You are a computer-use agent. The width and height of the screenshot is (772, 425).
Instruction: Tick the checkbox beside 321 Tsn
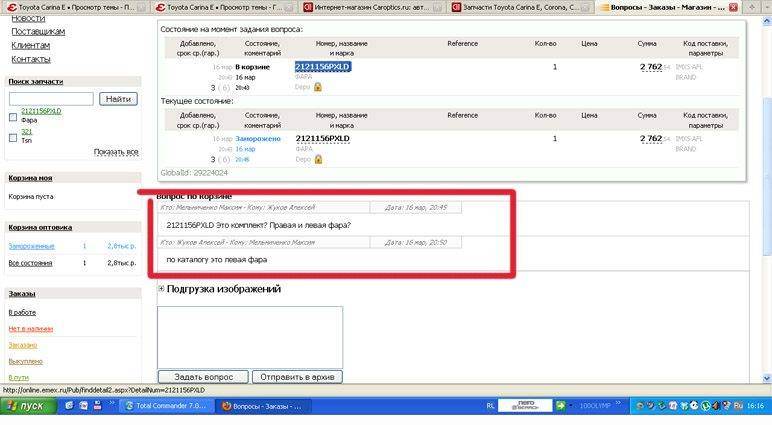click(13, 137)
